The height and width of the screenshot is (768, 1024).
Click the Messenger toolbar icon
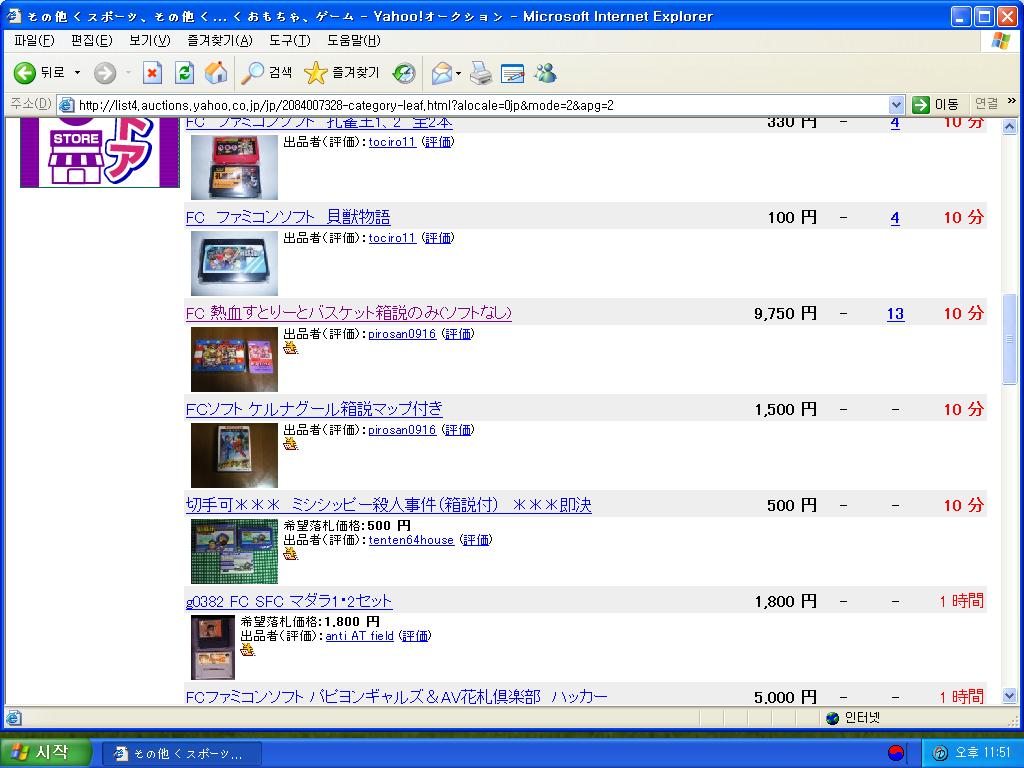point(545,73)
